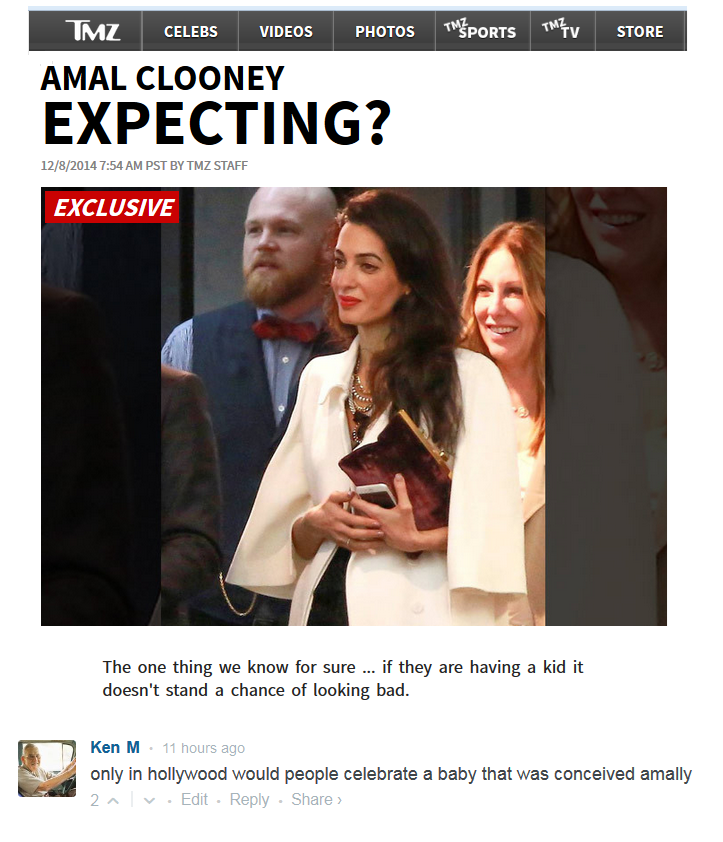
Task: Open the Ken M profile name link
Action: (115, 747)
